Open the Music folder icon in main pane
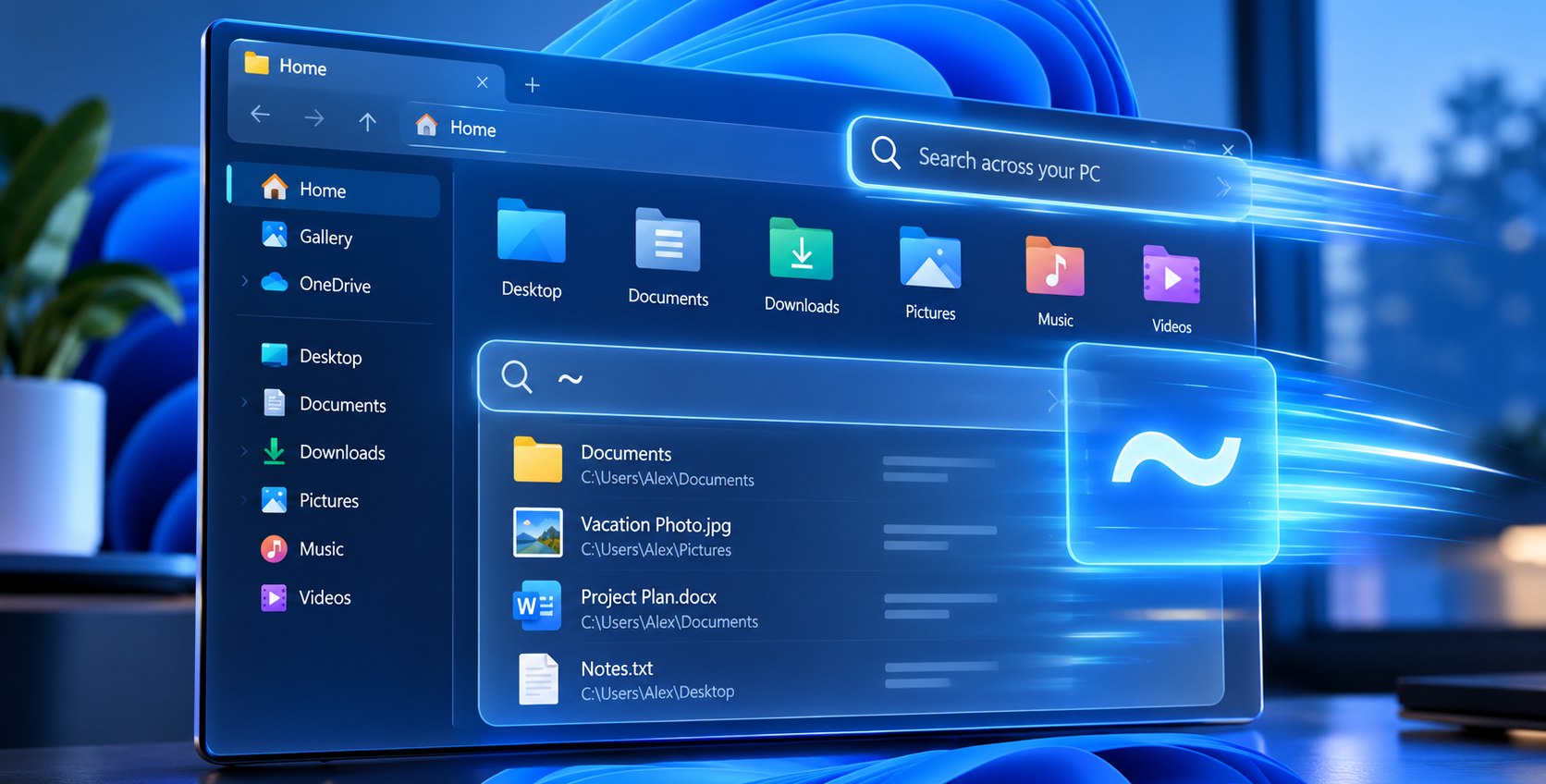Image resolution: width=1546 pixels, height=784 pixels. click(x=1055, y=266)
